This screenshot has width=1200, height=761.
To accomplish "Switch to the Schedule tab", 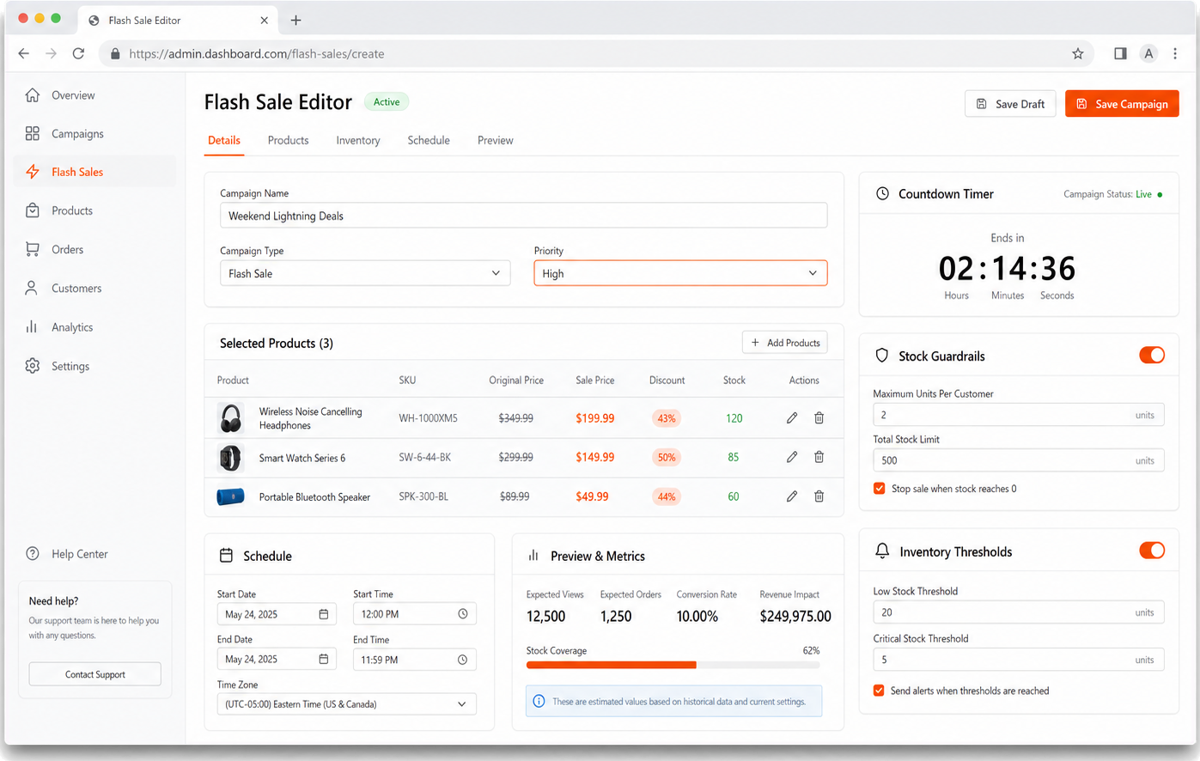I will click(428, 140).
